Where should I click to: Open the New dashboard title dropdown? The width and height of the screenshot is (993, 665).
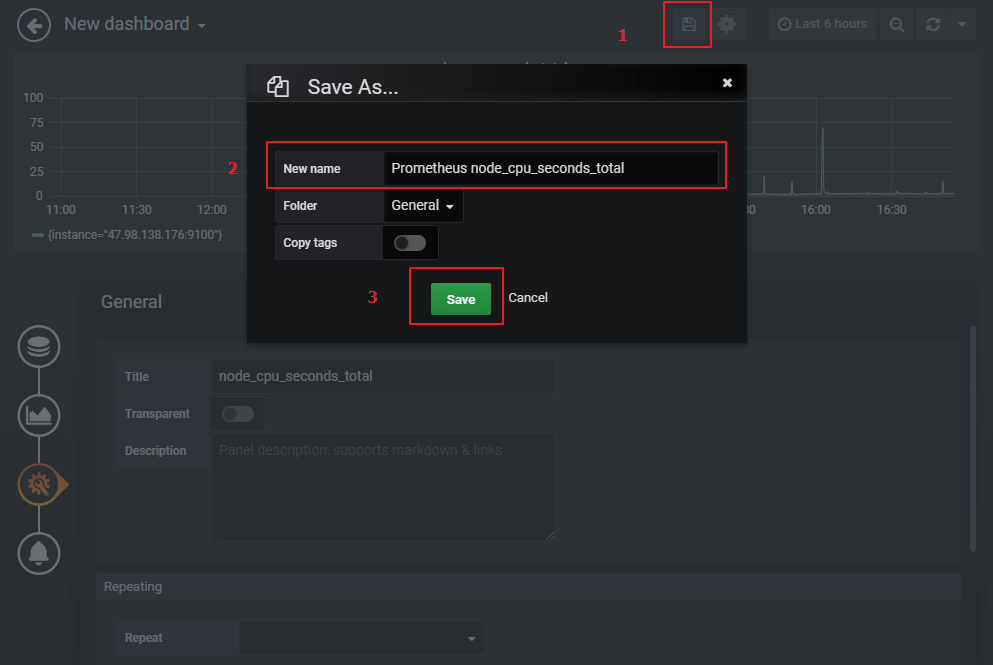[135, 24]
